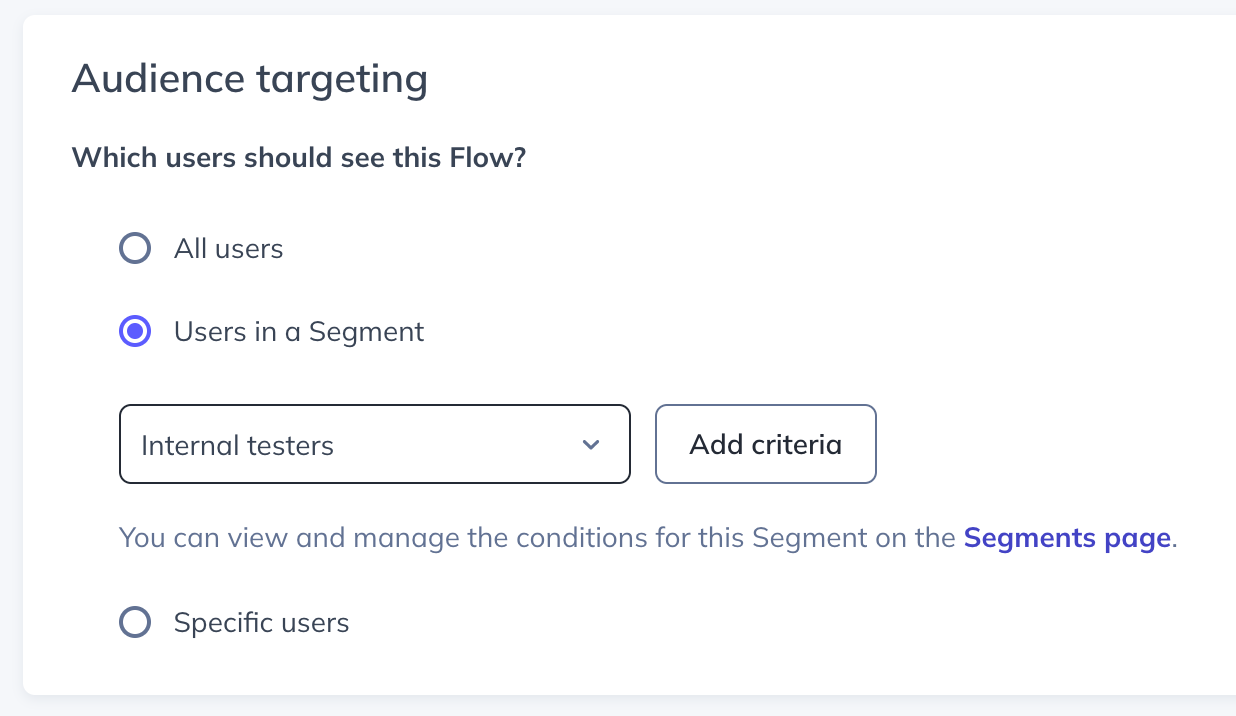Click the chevron arrow in segment dropdown

click(591, 444)
